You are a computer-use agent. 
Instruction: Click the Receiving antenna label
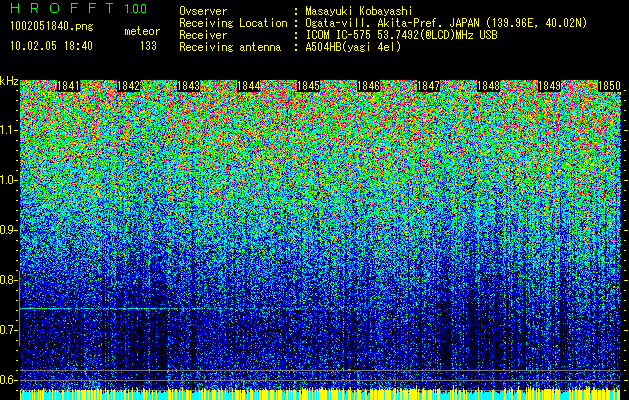(230, 47)
